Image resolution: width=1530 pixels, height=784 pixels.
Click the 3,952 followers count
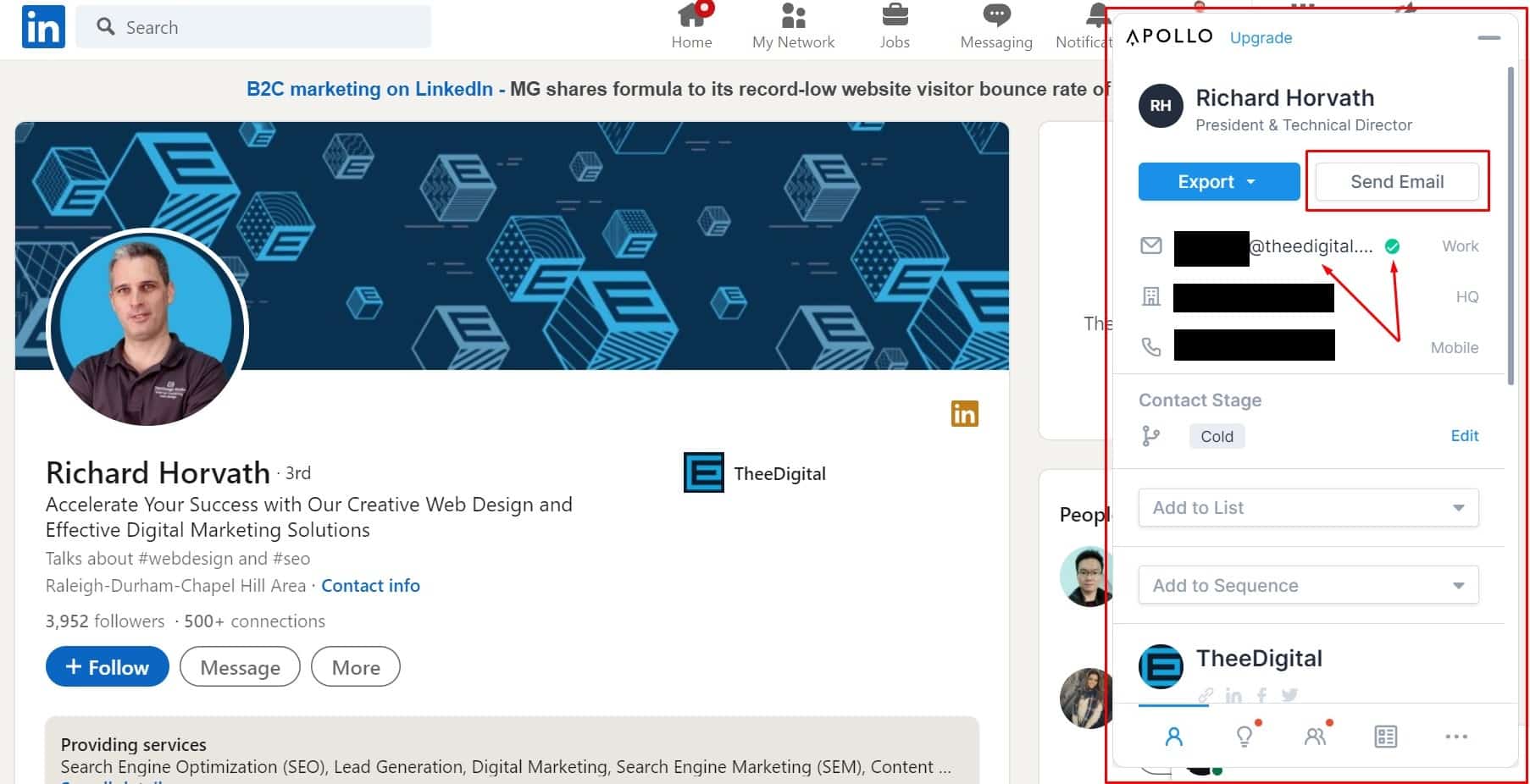(x=105, y=621)
